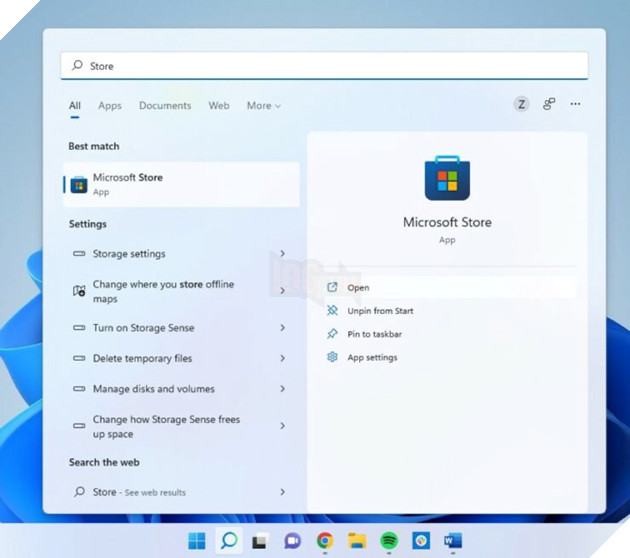630x558 pixels.
Task: Switch to the Apps tab
Action: pyautogui.click(x=110, y=106)
